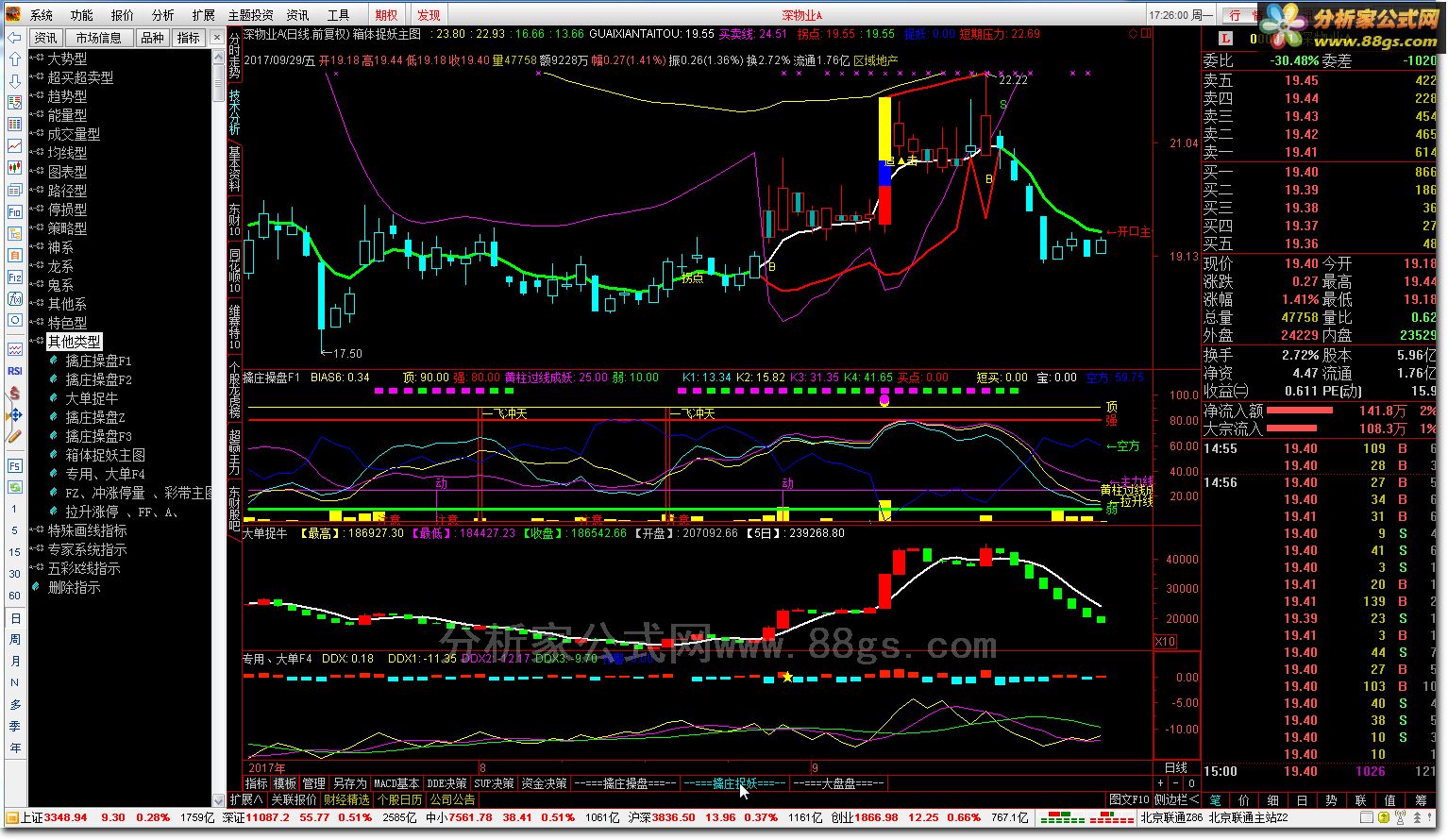Click the 期权 button in menu bar
Image resolution: width=1448 pixels, height=840 pixels.
pos(385,15)
